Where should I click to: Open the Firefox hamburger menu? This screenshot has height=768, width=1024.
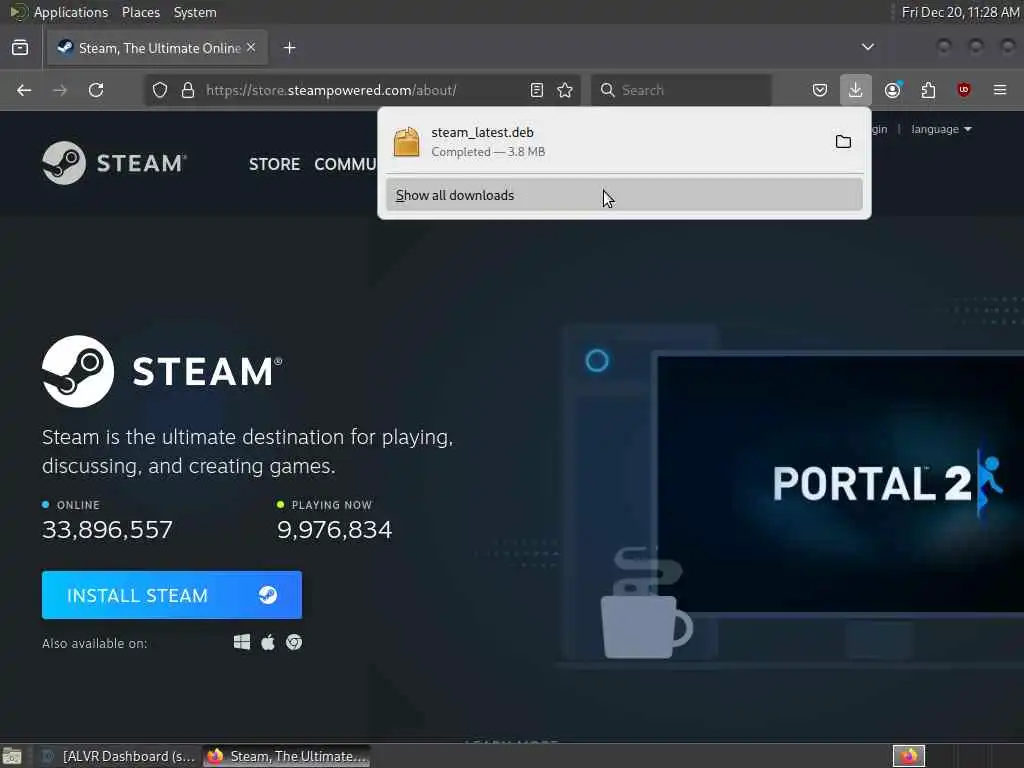(1000, 90)
